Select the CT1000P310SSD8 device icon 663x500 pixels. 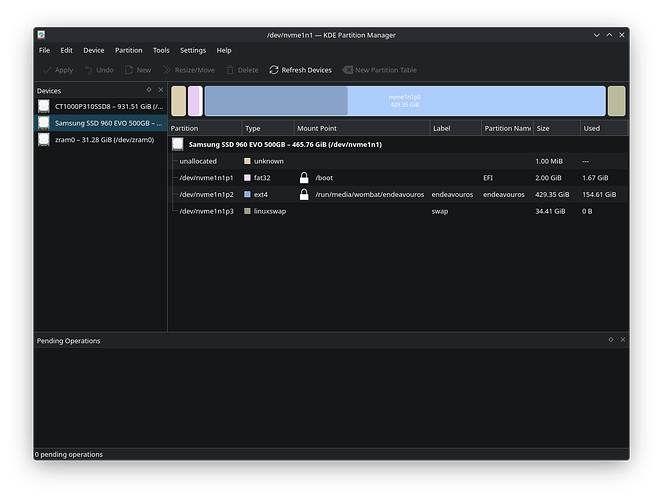44,106
